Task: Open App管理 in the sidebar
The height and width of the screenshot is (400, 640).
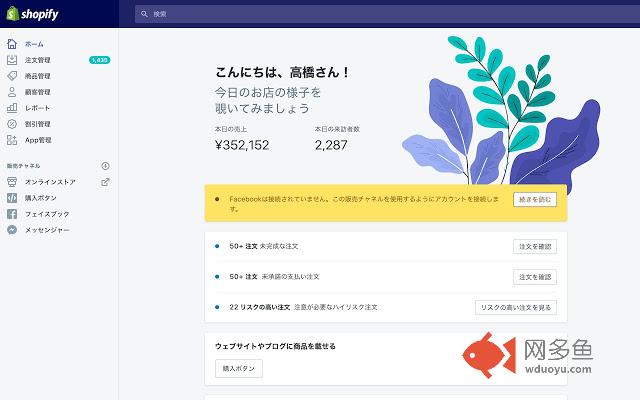Action: (38, 140)
